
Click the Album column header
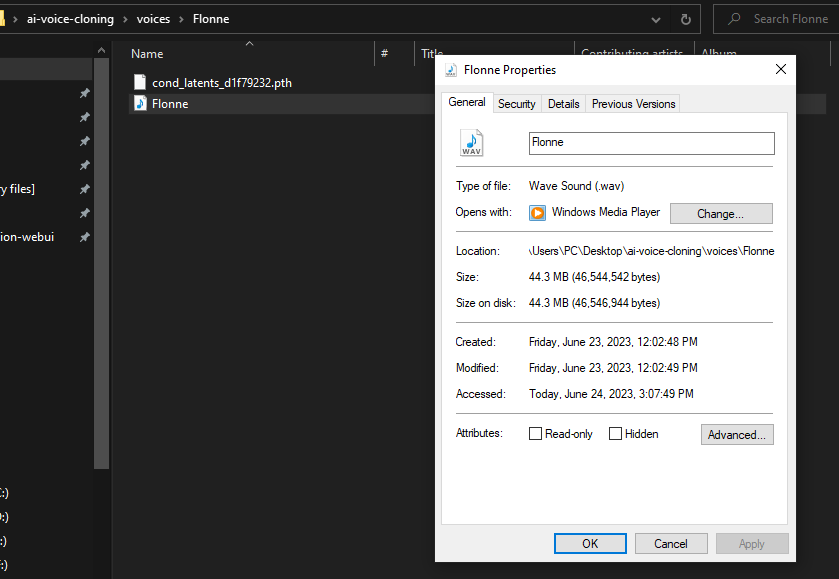coord(719,52)
